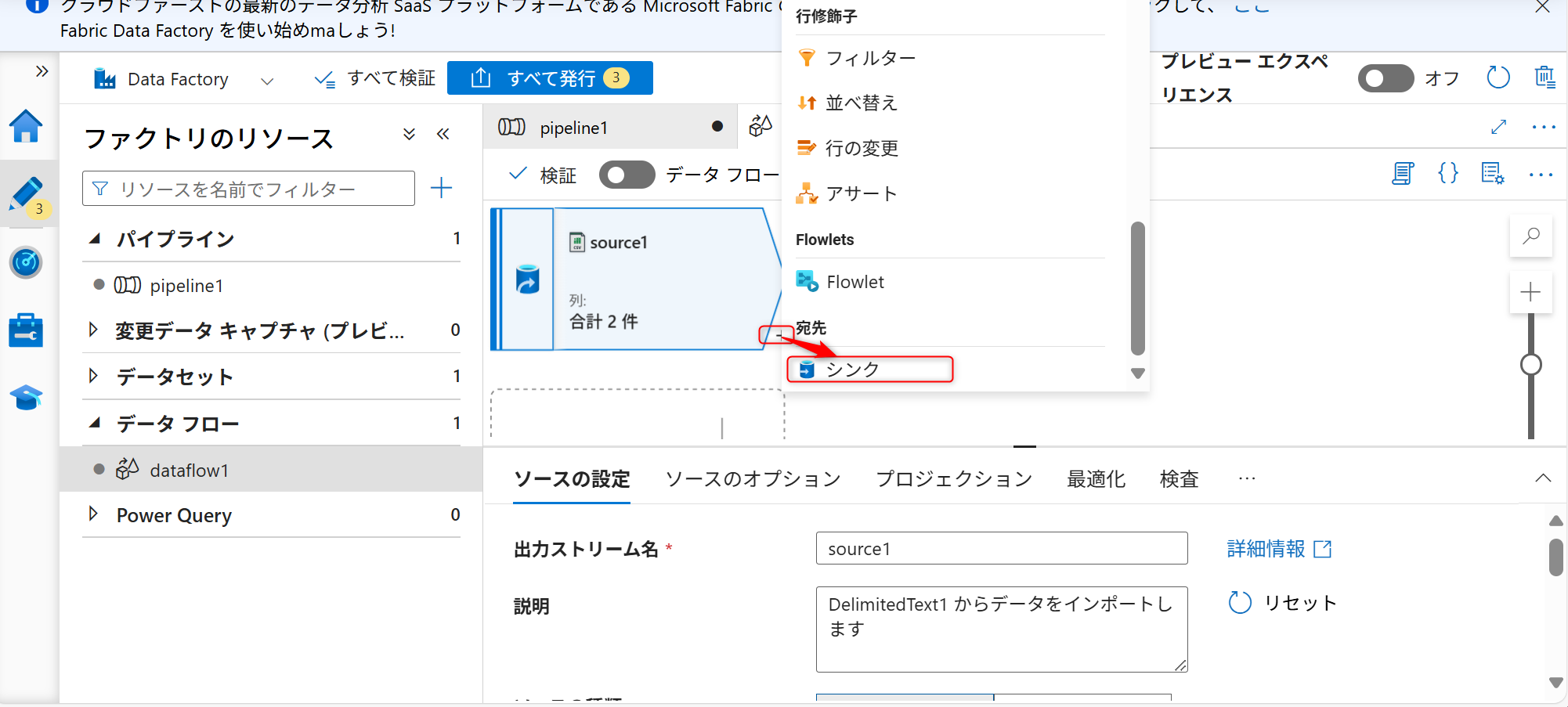Open the Data Factory workload dropdown
Screen dimensions: 1568x707
coord(267,79)
